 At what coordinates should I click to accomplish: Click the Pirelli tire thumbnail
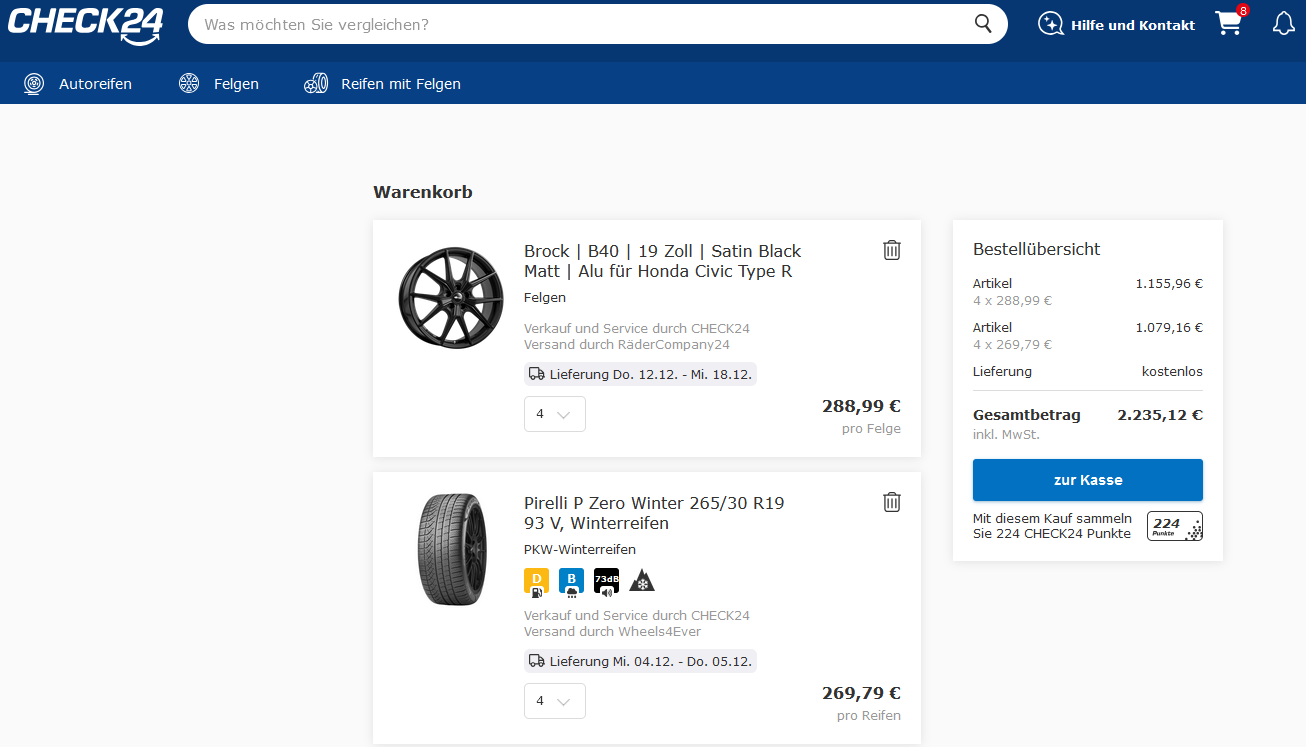[450, 548]
